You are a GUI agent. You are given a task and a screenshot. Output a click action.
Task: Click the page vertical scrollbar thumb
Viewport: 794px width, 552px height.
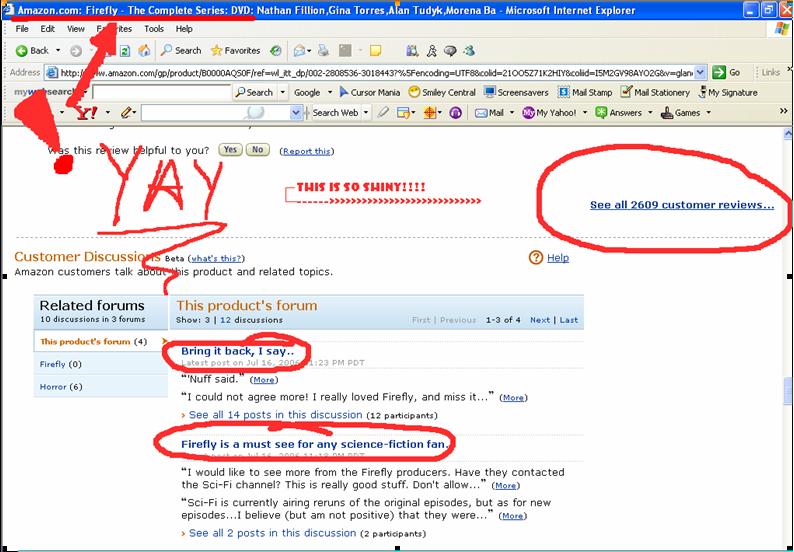[x=788, y=392]
